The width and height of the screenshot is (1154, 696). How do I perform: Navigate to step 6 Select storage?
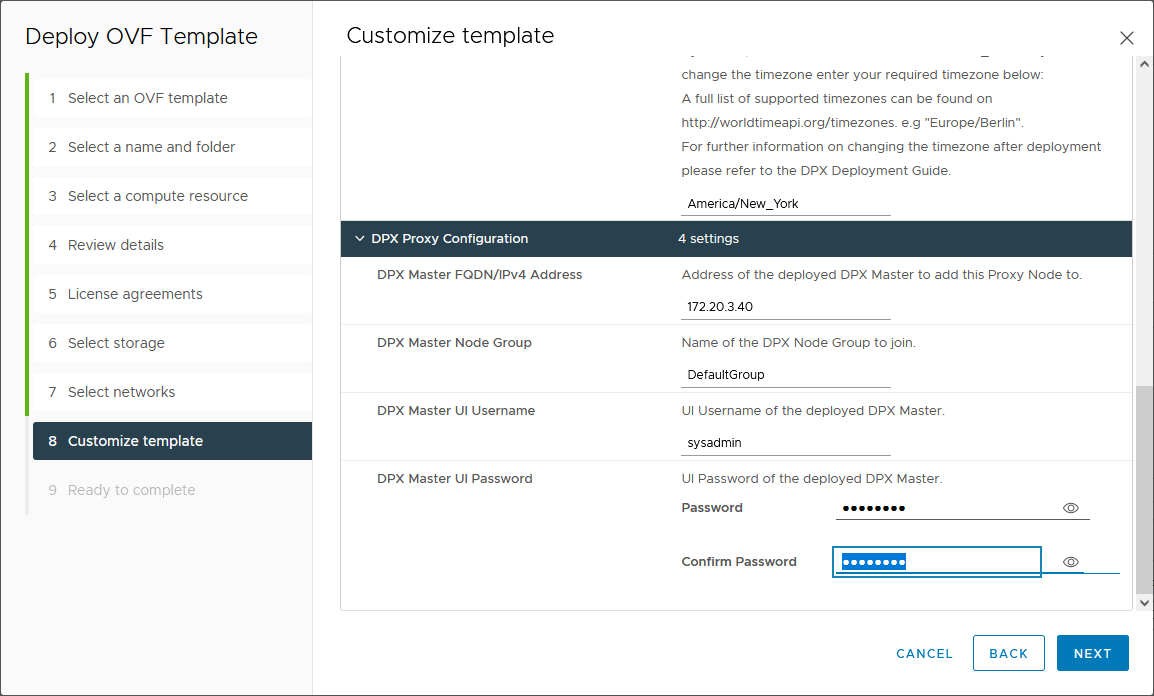click(116, 343)
